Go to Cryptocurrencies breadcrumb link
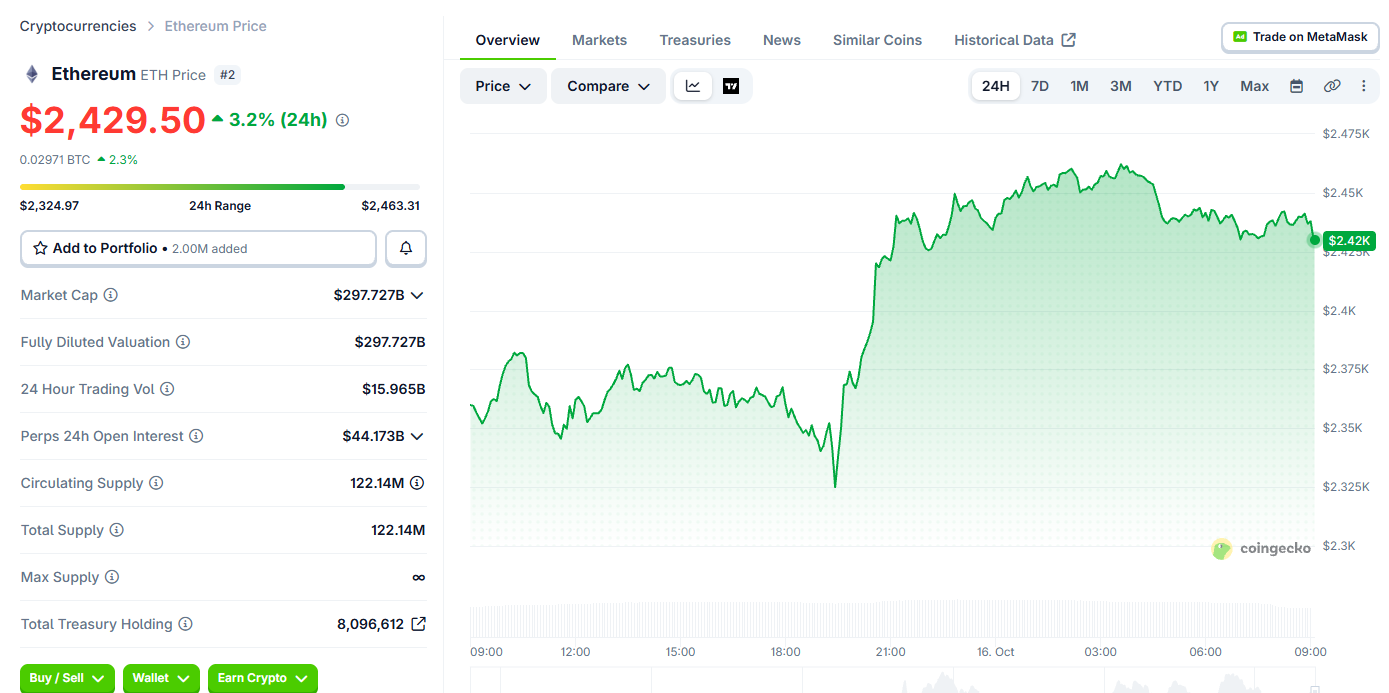 (x=78, y=26)
